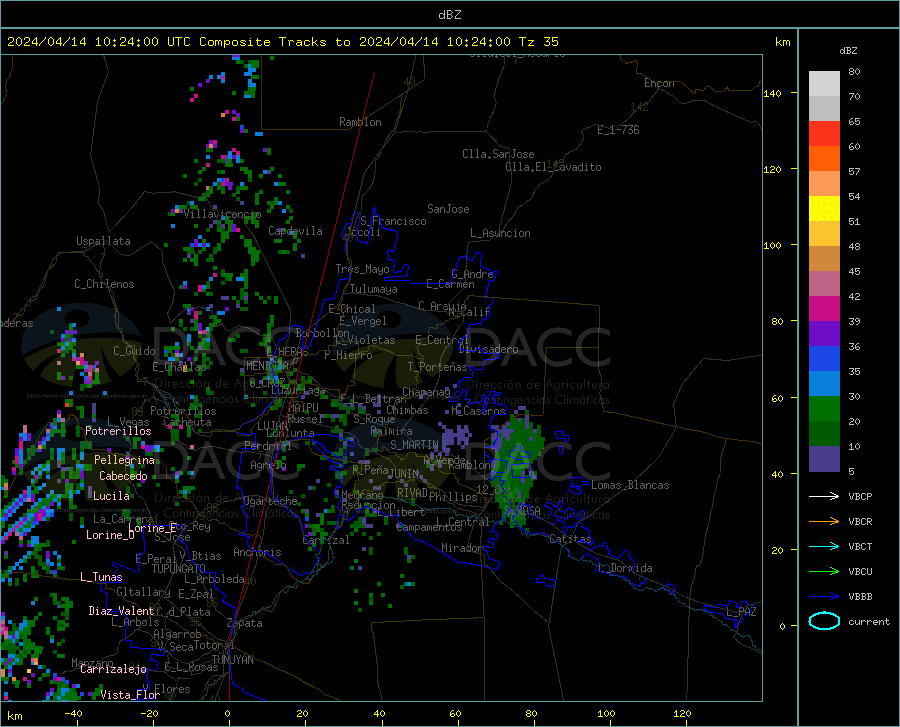This screenshot has height=727, width=900.
Task: Click the E_1-736 place label
Action: (x=618, y=130)
